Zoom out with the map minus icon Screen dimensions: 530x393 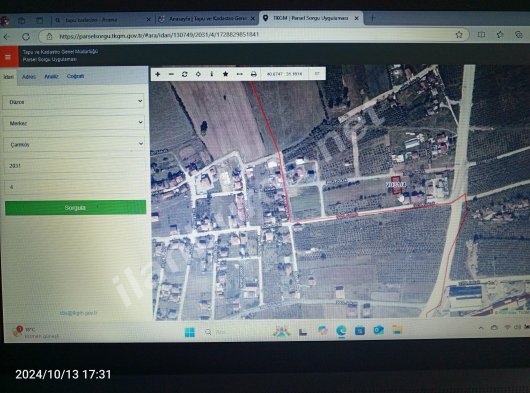tap(171, 74)
